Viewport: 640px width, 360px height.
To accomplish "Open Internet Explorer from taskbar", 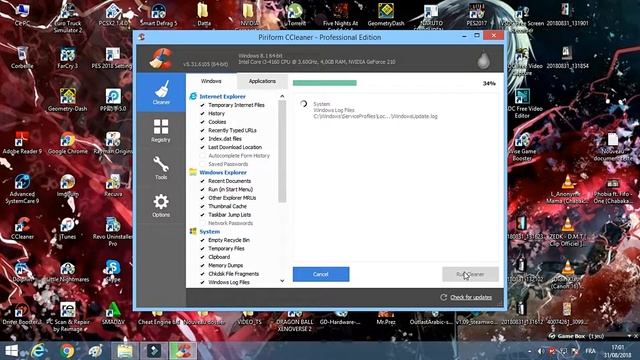I will 39,351.
